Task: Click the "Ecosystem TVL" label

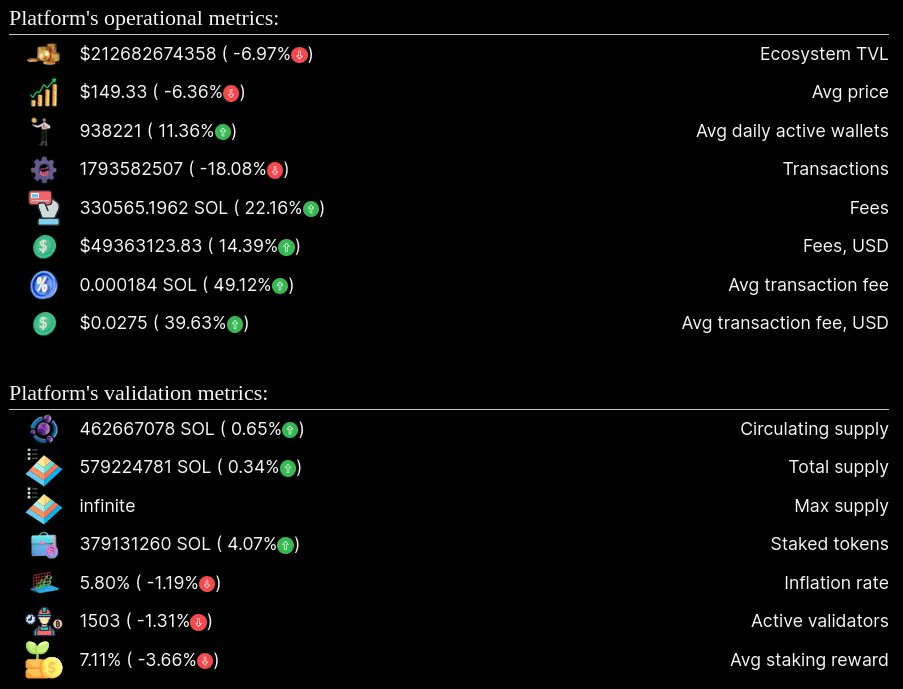Action: (824, 54)
